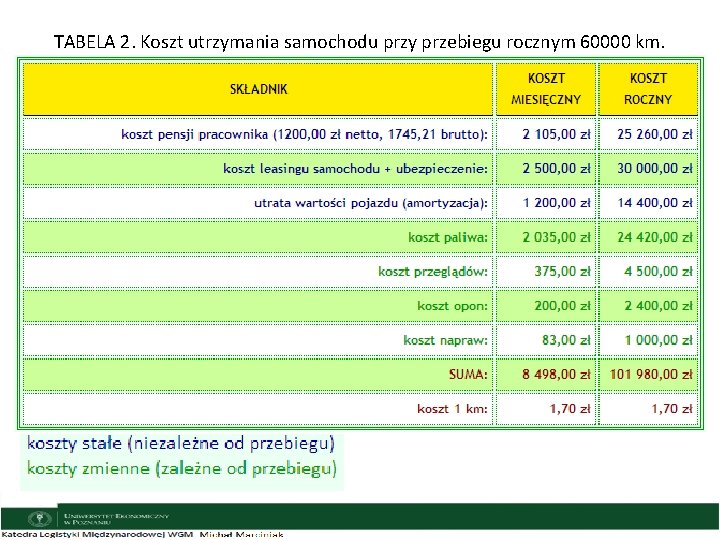Click 'utrata wartości pojazdu (amortyzacja)' label
720x540 pixels.
pyautogui.click(x=371, y=203)
